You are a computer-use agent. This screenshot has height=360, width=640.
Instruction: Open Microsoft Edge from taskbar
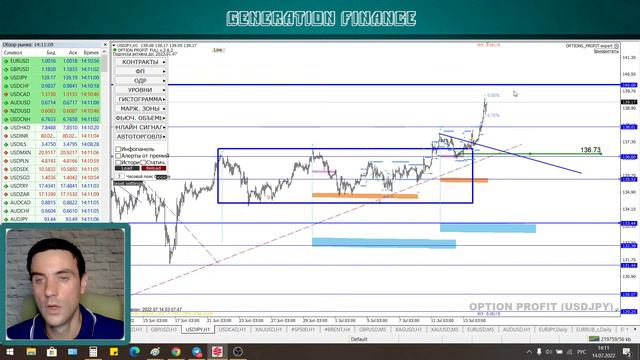click(135, 351)
